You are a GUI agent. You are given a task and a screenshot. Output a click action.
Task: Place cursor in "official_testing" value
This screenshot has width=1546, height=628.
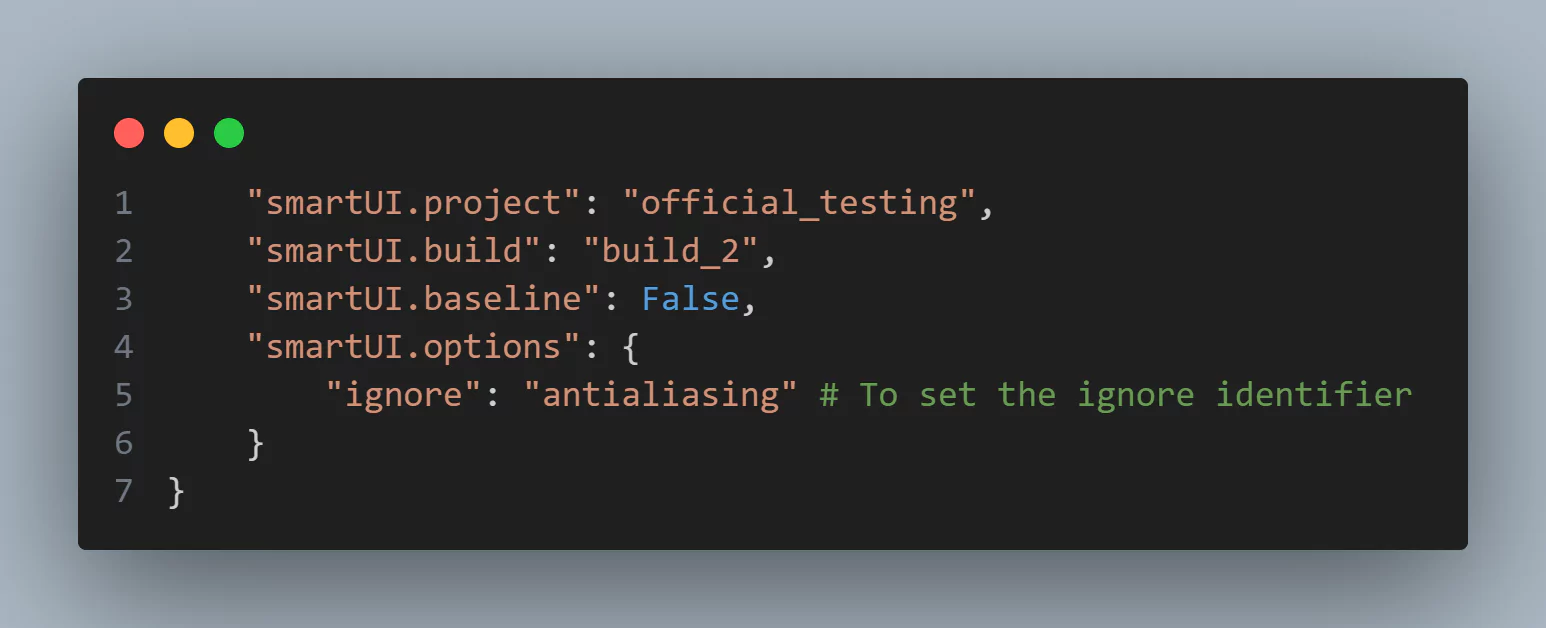point(798,203)
